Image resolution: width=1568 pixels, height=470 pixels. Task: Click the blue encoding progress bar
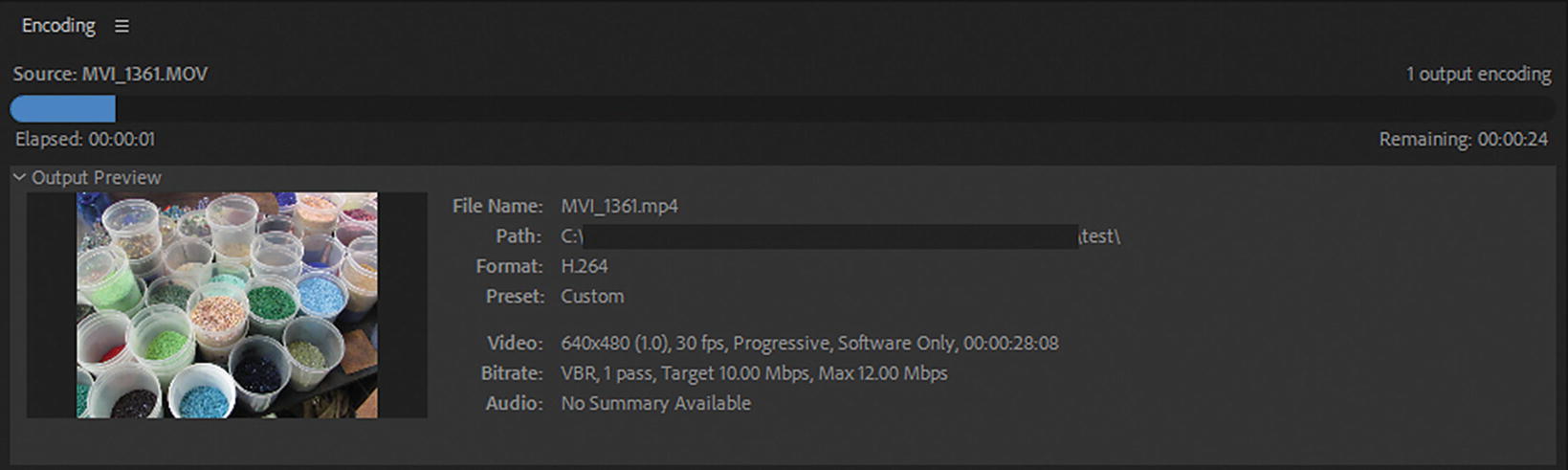point(63,109)
